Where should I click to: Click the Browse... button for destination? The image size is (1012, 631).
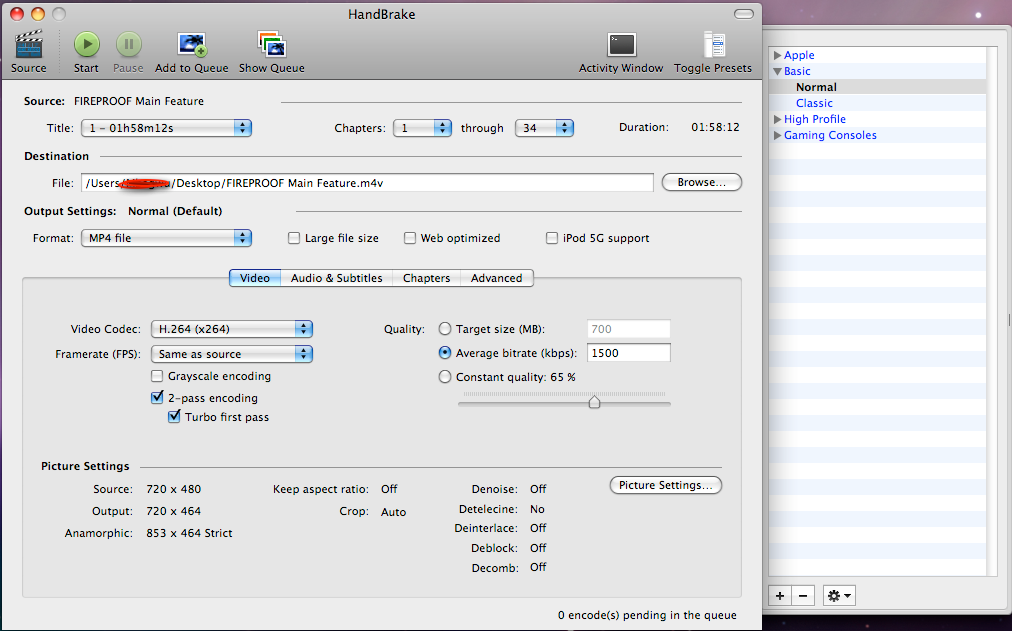(702, 183)
